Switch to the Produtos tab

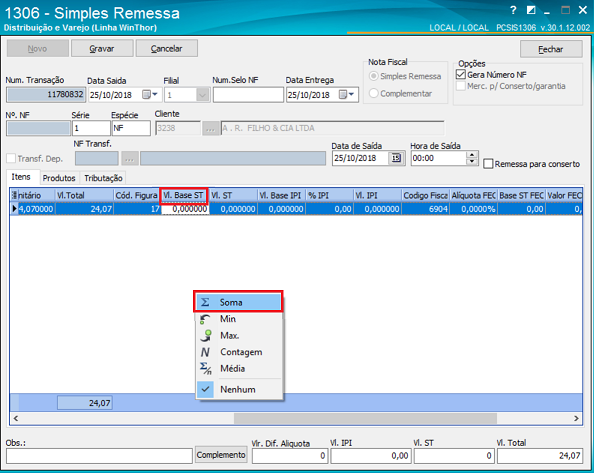tap(59, 178)
